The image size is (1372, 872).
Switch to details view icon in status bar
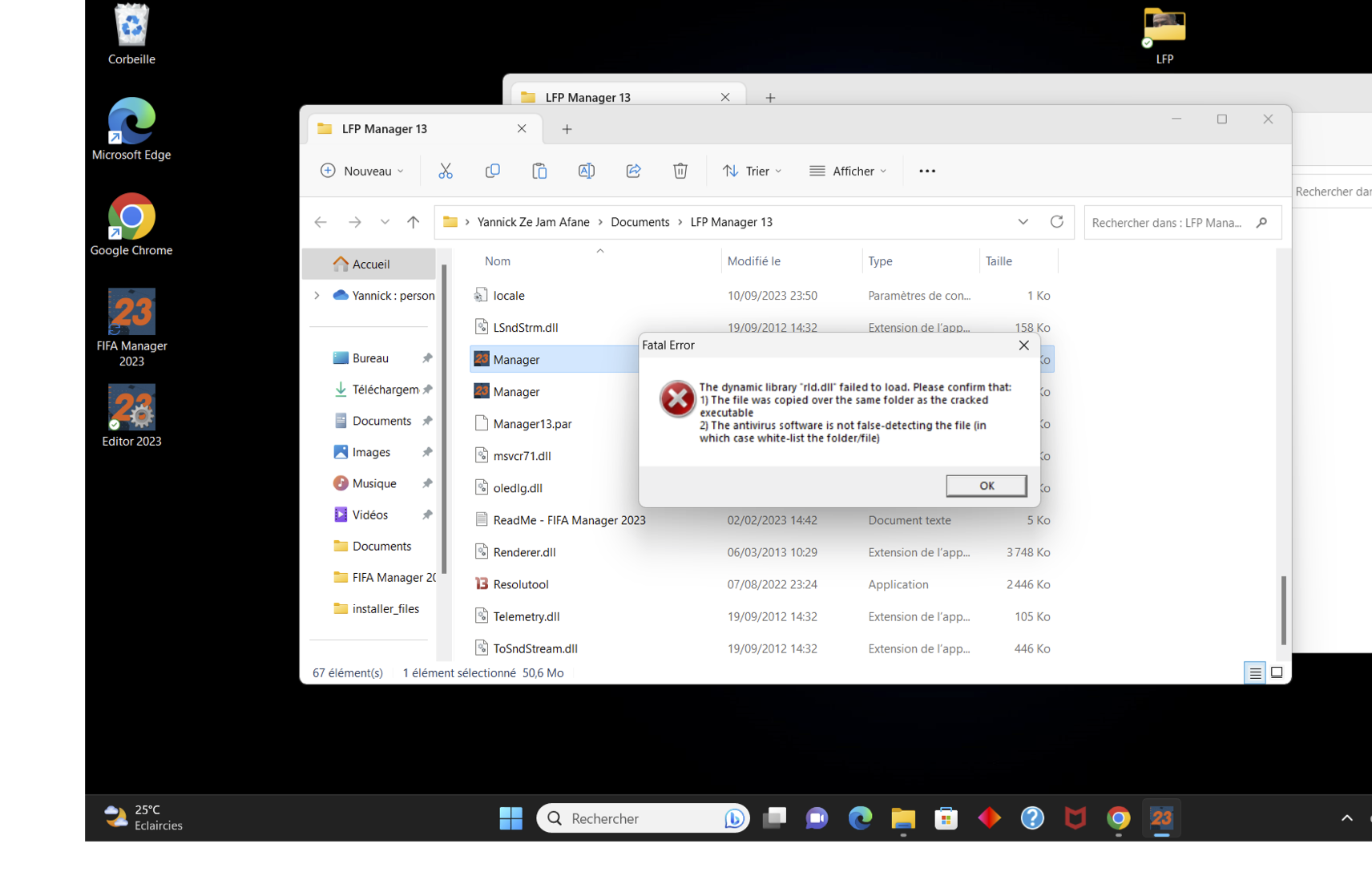click(1255, 673)
